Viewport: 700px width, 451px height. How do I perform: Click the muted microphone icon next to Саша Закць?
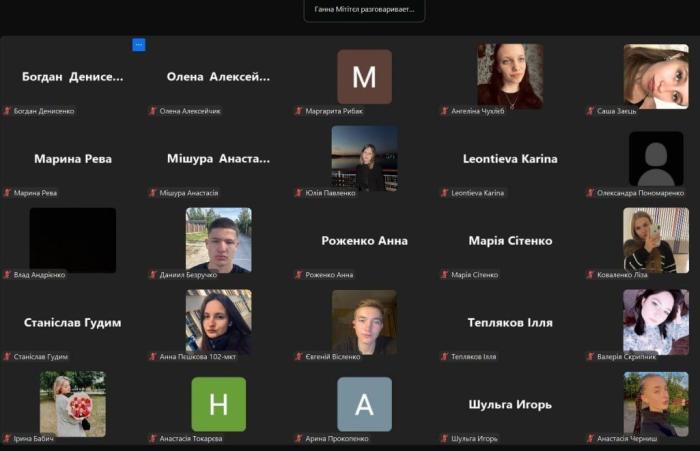tap(591, 111)
